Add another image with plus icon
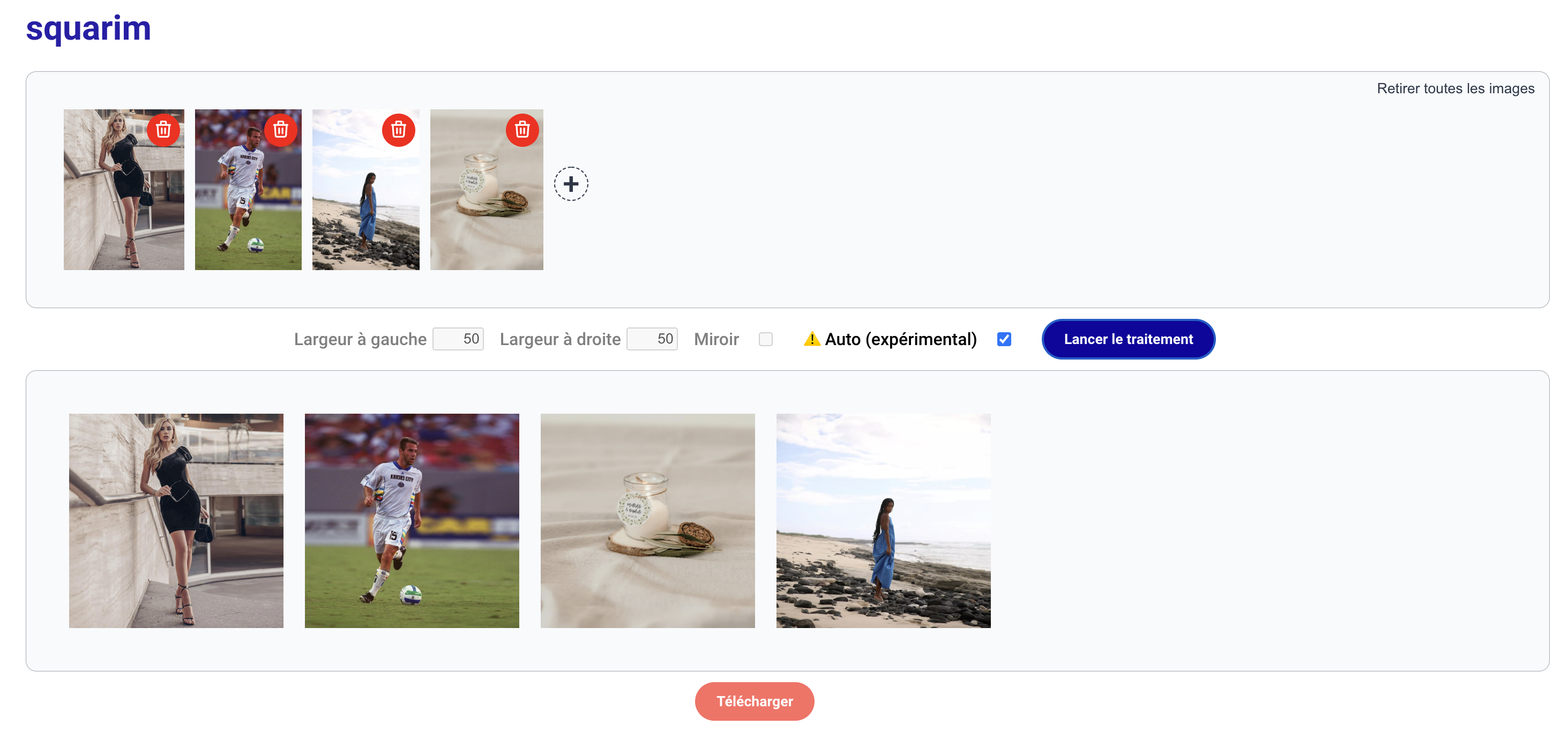The width and height of the screenshot is (1568, 732). coord(571,184)
